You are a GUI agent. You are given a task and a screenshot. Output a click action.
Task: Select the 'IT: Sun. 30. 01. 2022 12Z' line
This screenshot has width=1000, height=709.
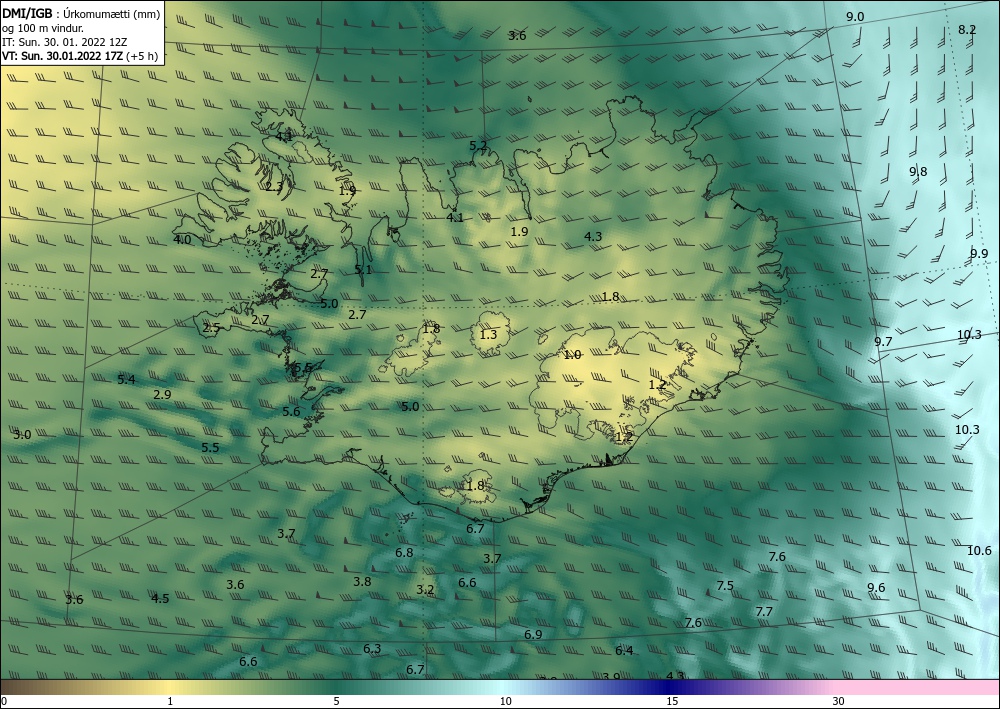(x=64, y=42)
